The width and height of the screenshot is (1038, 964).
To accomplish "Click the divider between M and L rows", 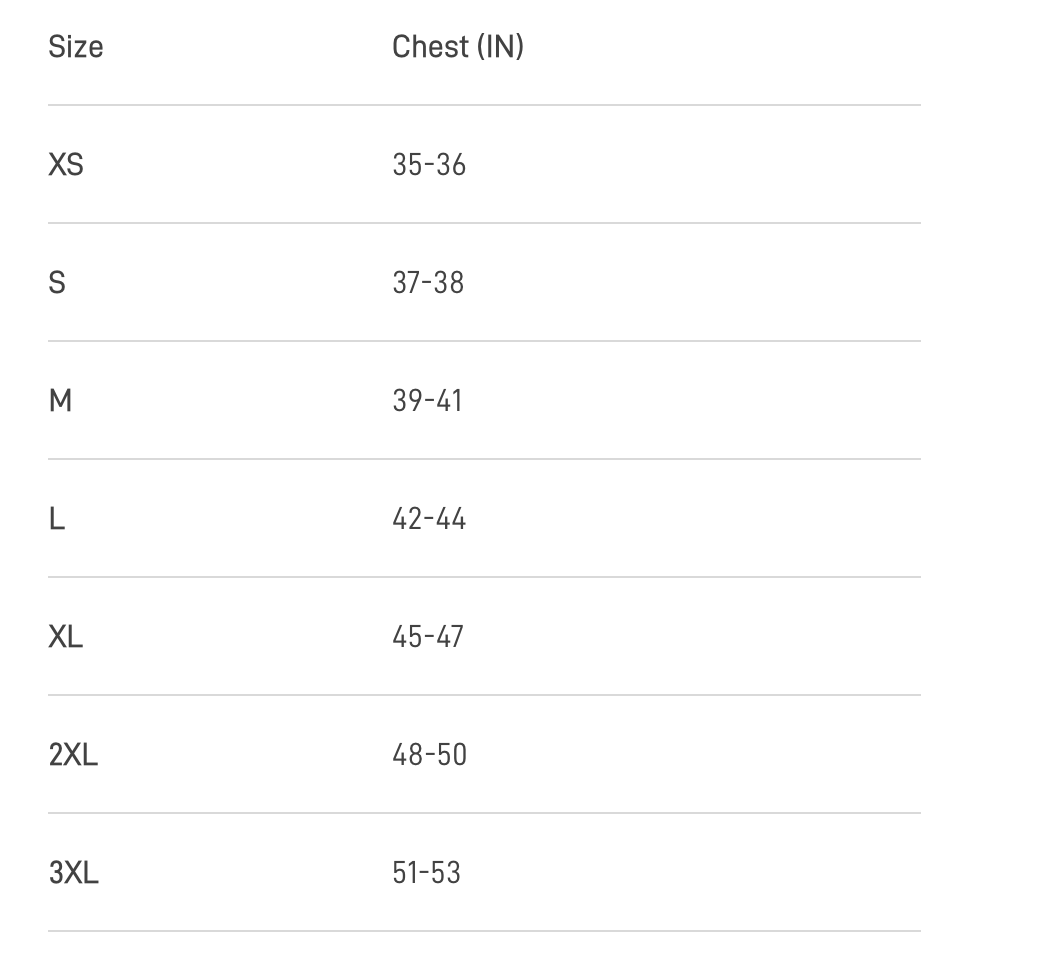I will click(484, 459).
